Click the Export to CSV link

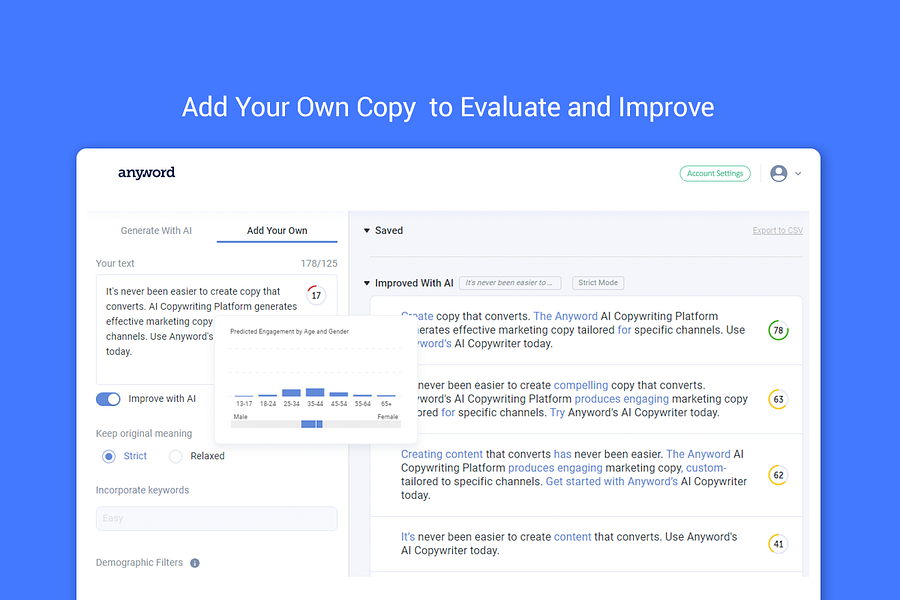tap(778, 230)
